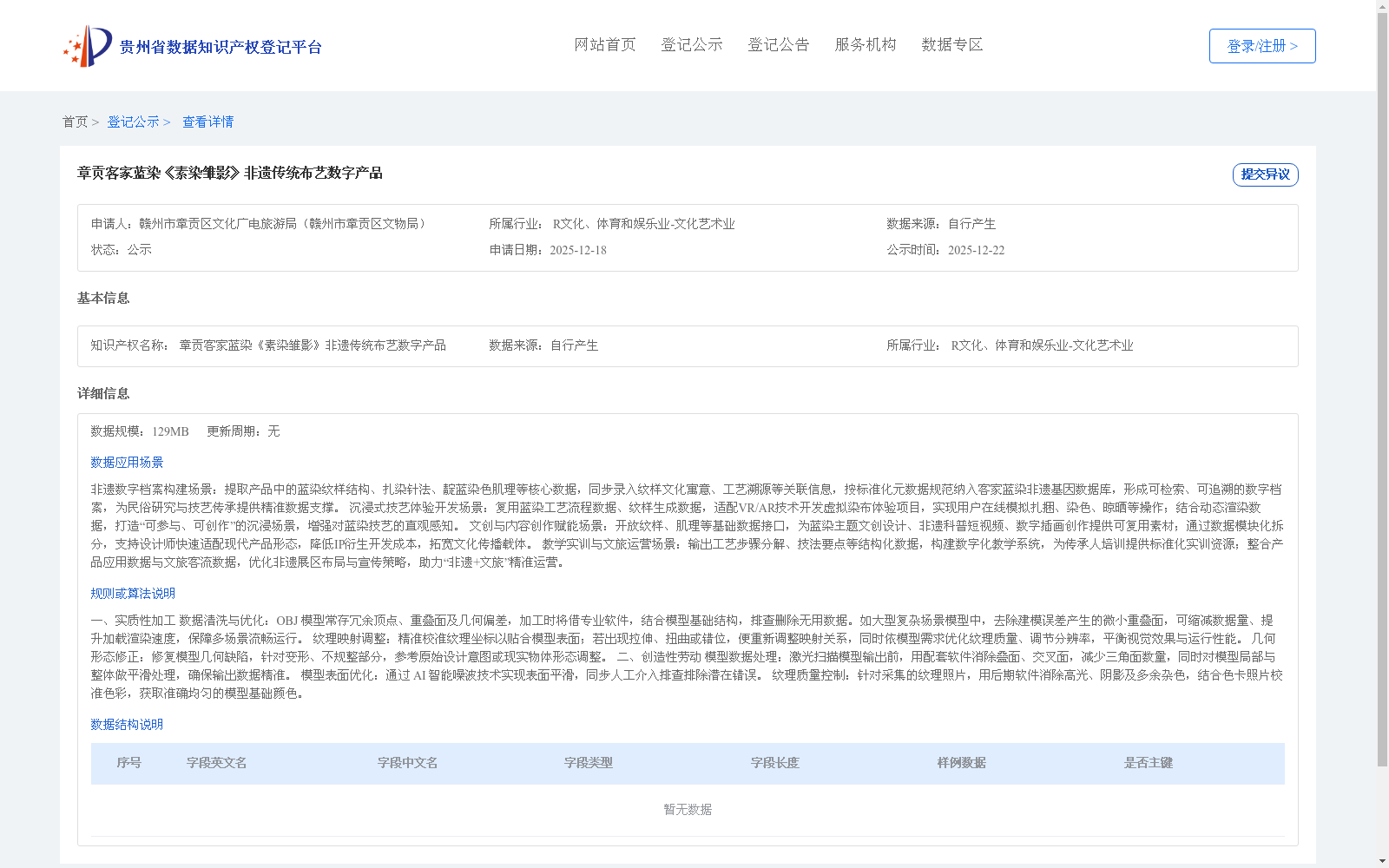Click the 登录/注册 button
This screenshot has height=868, width=1389.
click(1262, 46)
